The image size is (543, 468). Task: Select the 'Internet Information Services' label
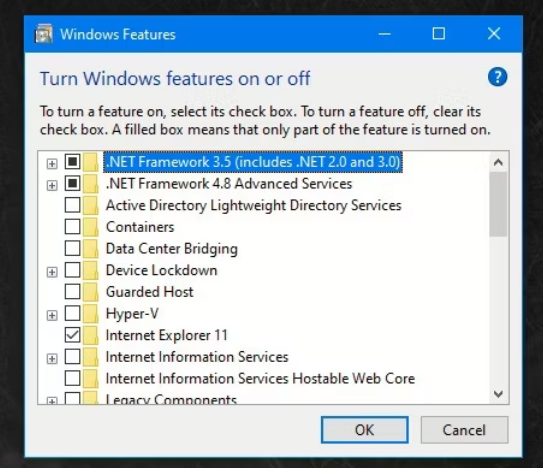click(x=197, y=357)
